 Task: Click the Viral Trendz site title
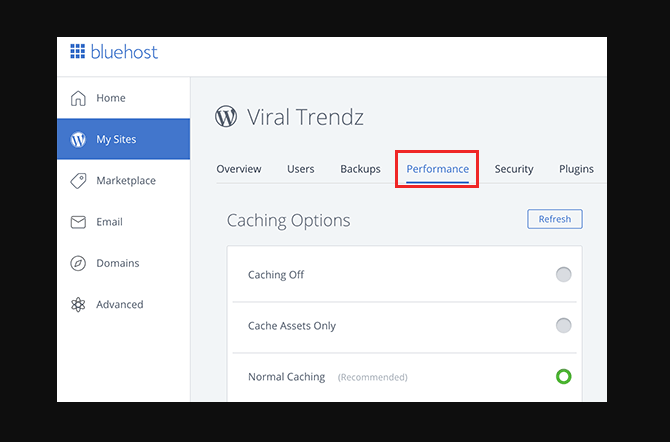pos(305,117)
